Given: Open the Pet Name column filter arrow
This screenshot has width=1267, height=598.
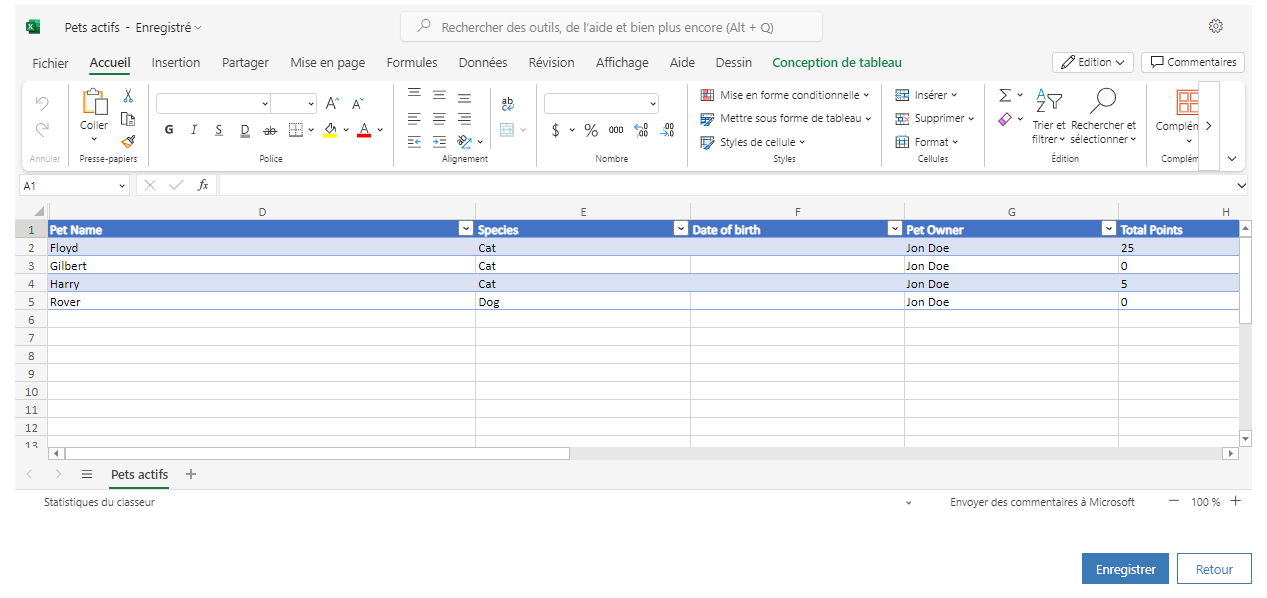Looking at the screenshot, I should point(465,229).
